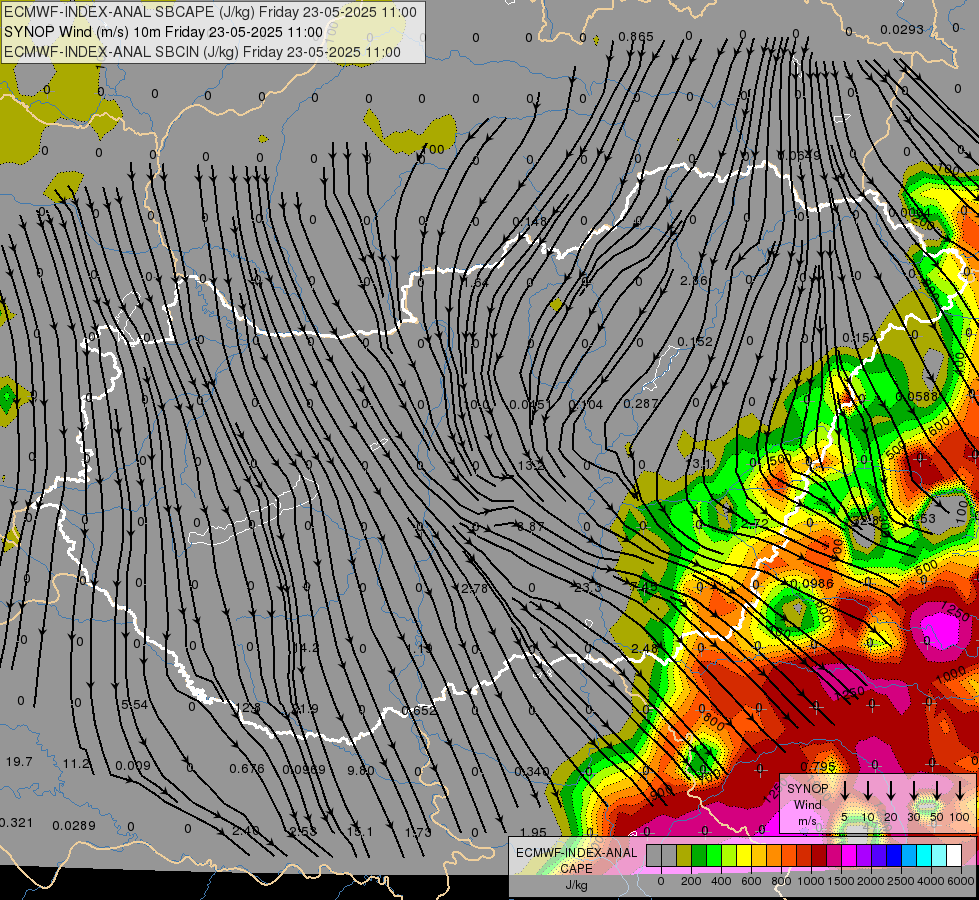The image size is (979, 900).
Task: Click the 0.287 value on the map
Action: 641,404
